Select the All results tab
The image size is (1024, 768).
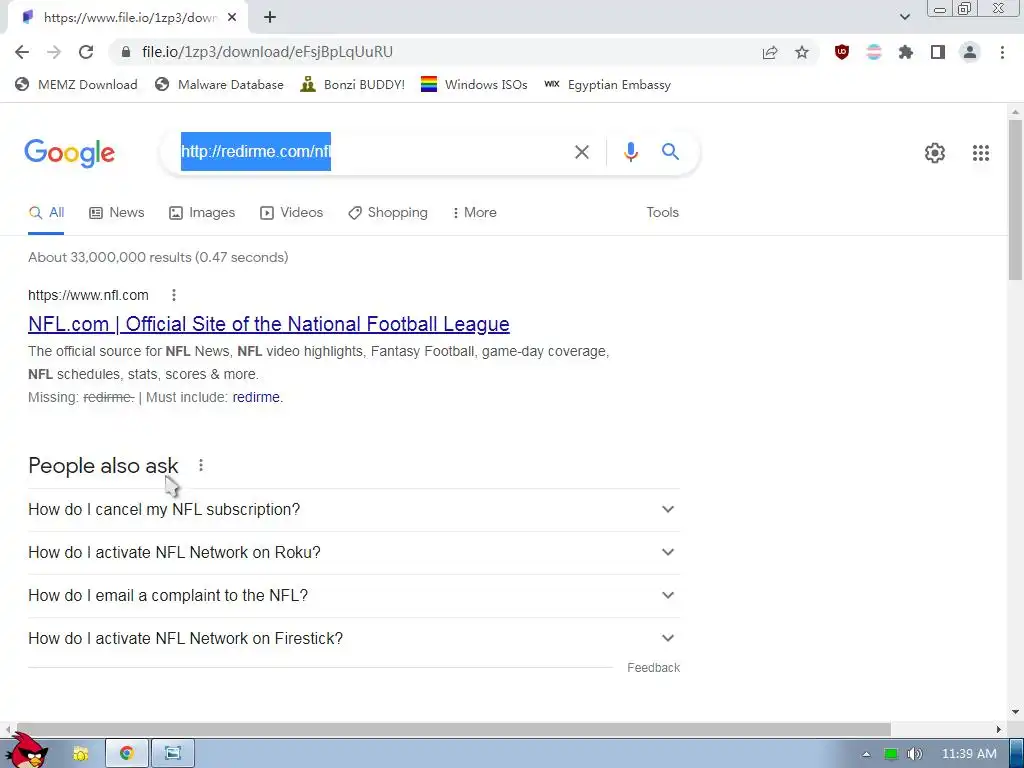[x=46, y=213]
